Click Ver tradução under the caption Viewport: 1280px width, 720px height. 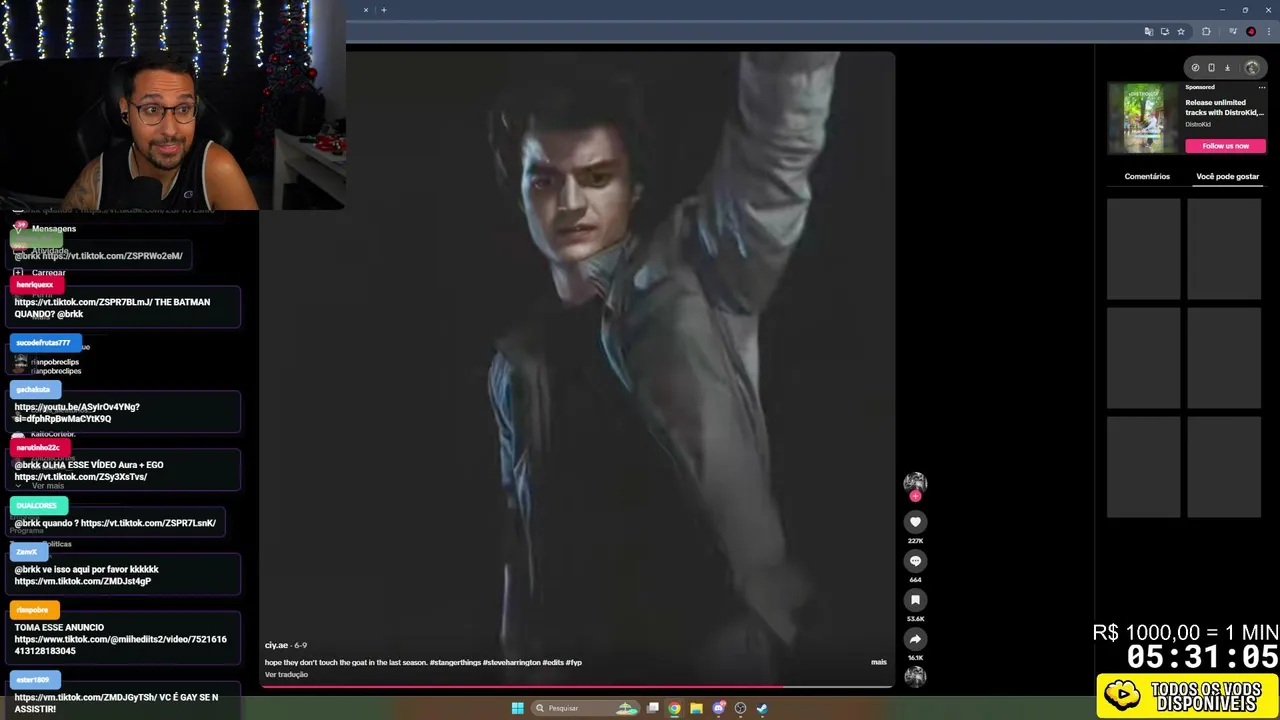coord(286,674)
